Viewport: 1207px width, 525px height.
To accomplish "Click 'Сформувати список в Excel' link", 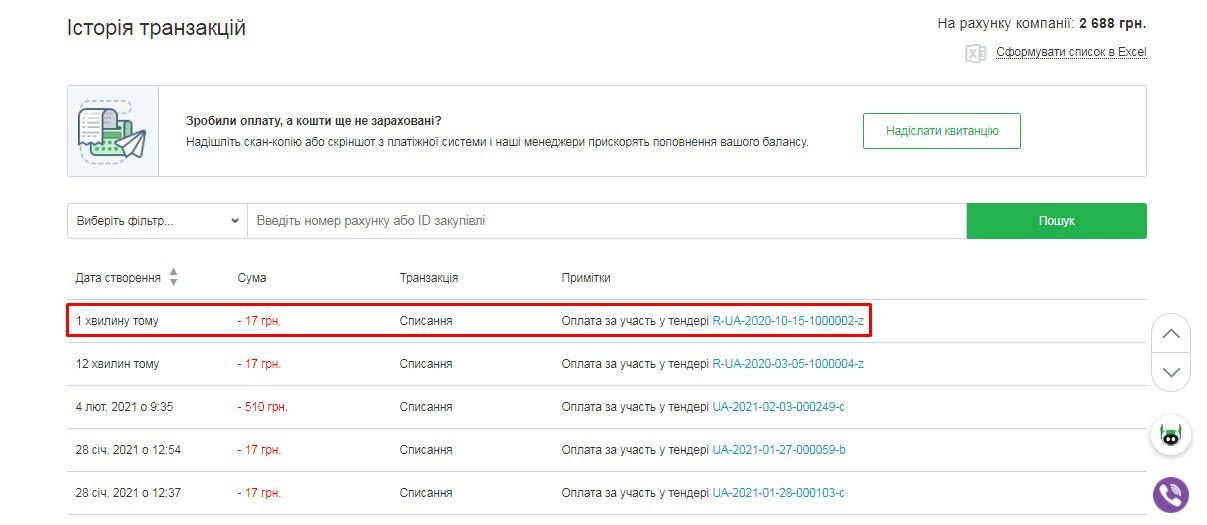I will (x=1070, y=52).
